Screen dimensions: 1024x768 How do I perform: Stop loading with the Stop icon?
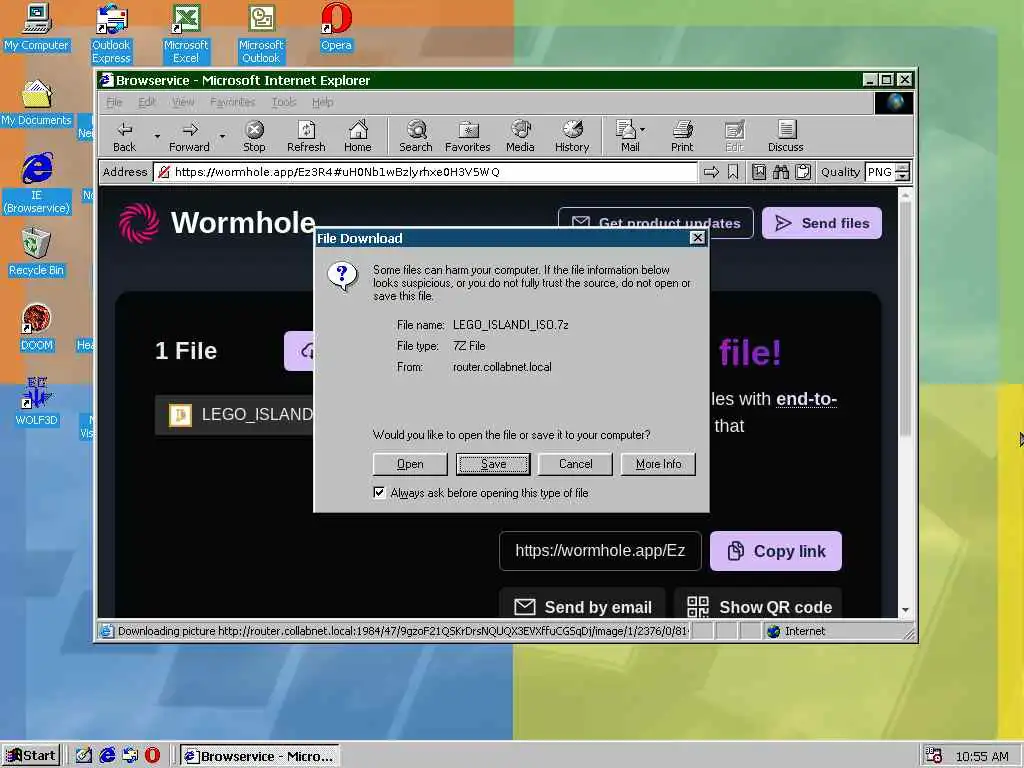tap(254, 136)
